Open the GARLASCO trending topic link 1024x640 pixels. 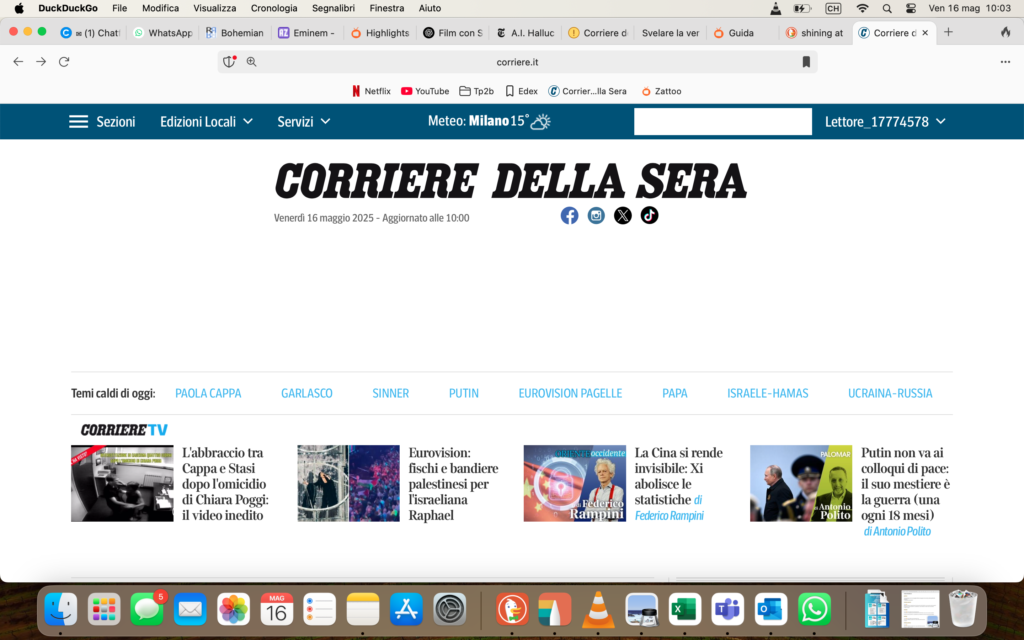pyautogui.click(x=307, y=393)
